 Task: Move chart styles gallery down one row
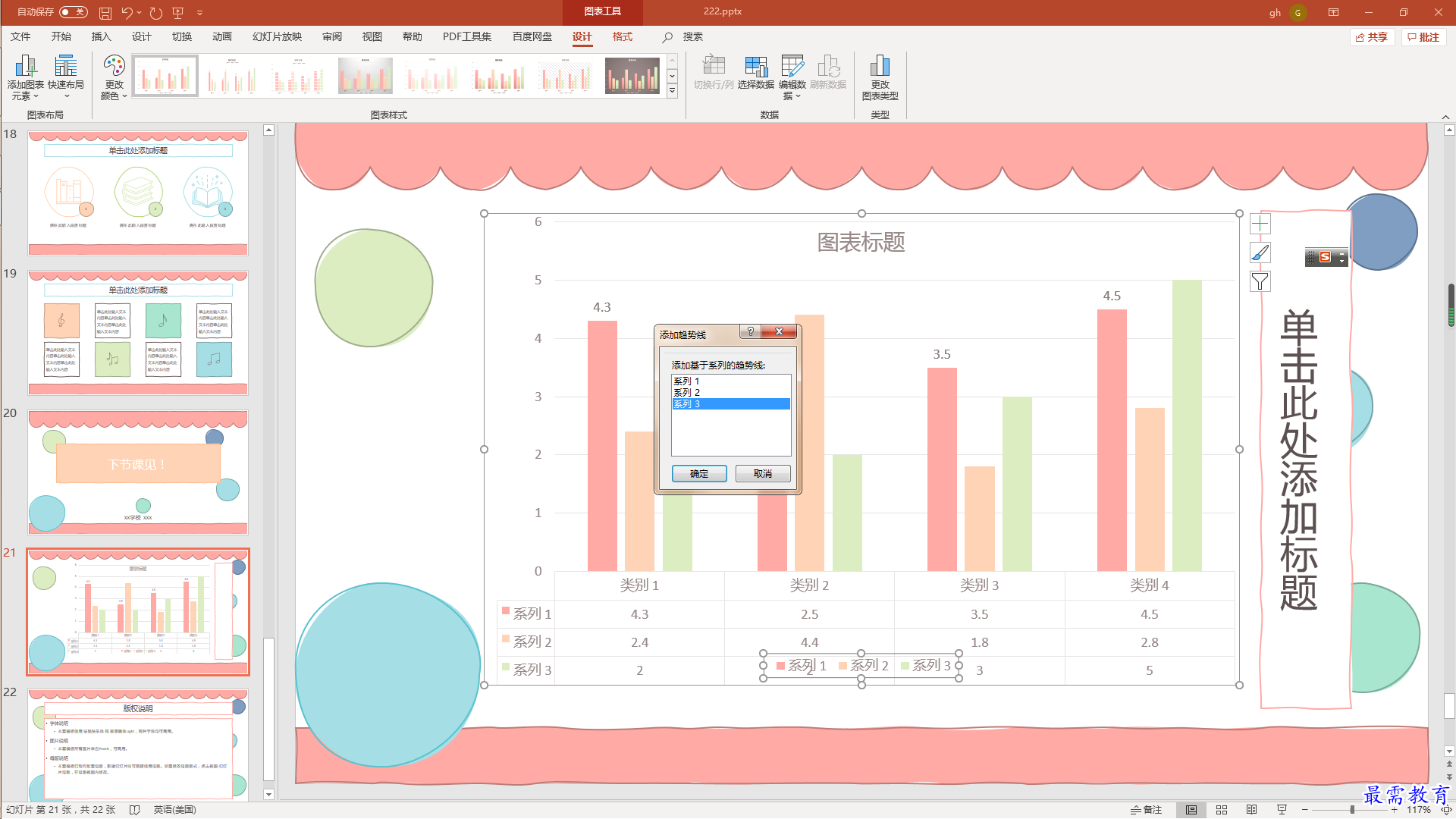pyautogui.click(x=672, y=76)
